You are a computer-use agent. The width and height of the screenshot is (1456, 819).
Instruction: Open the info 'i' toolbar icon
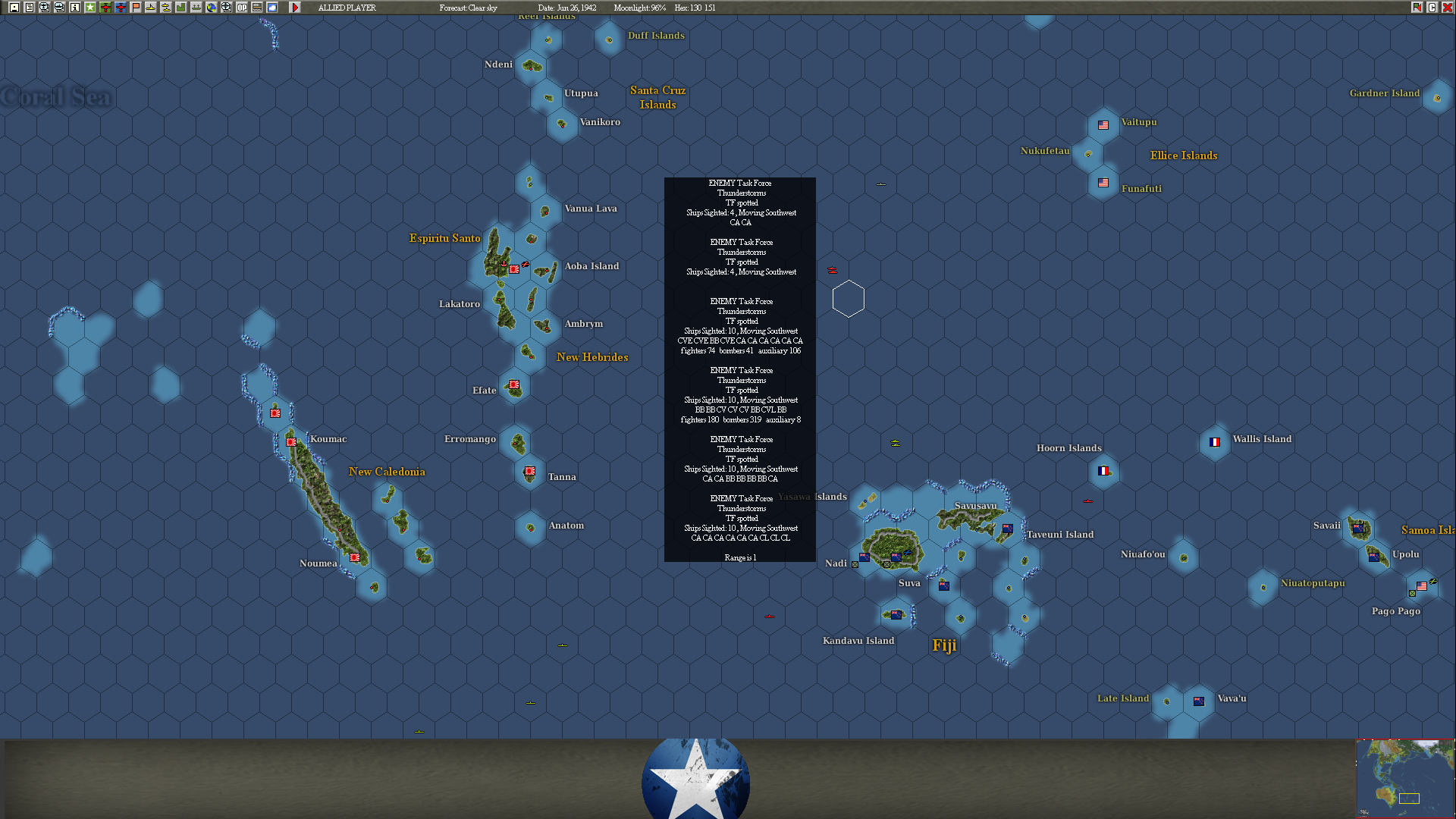[75, 8]
